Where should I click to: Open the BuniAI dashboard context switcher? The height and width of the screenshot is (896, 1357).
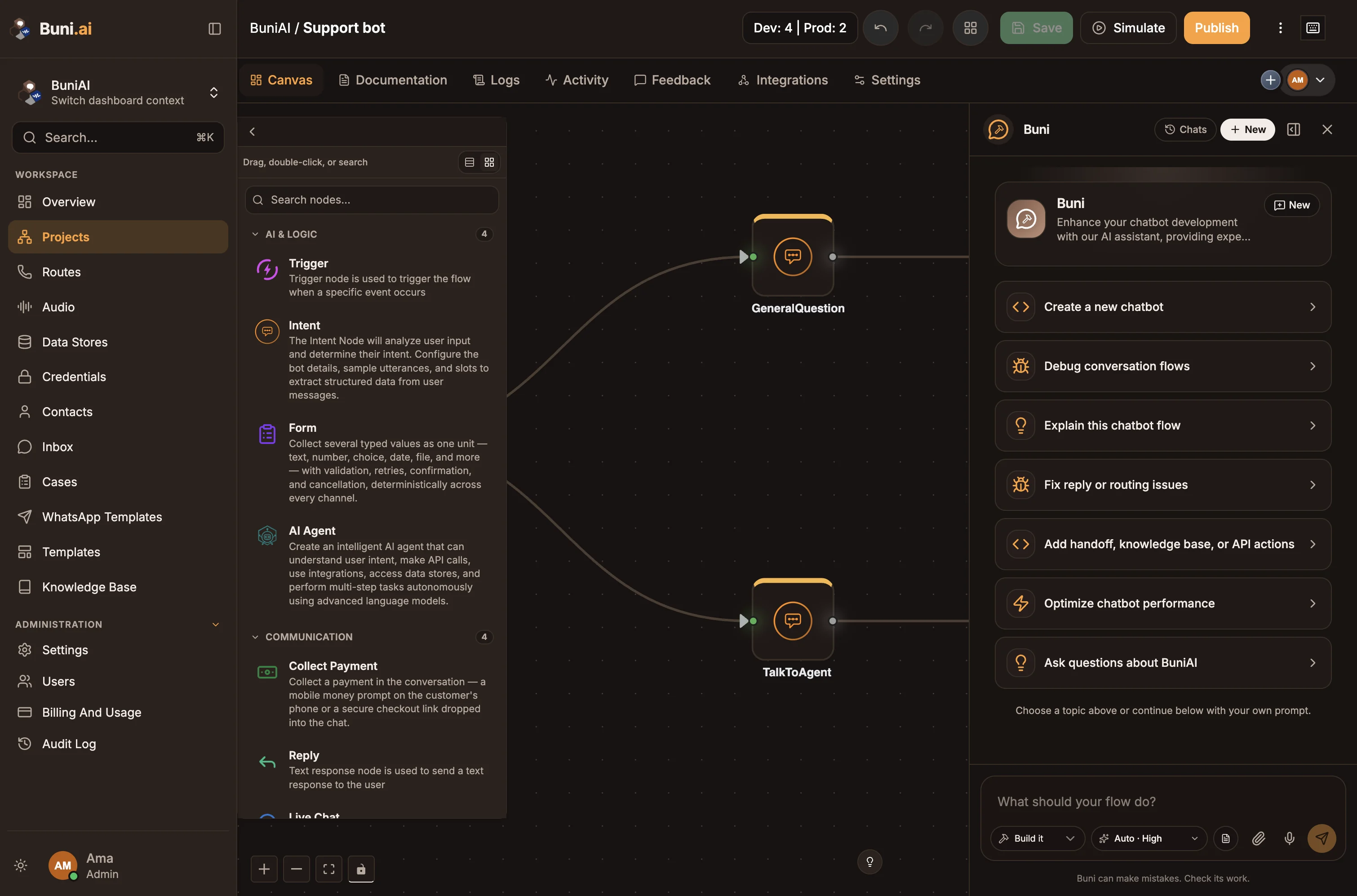point(118,93)
